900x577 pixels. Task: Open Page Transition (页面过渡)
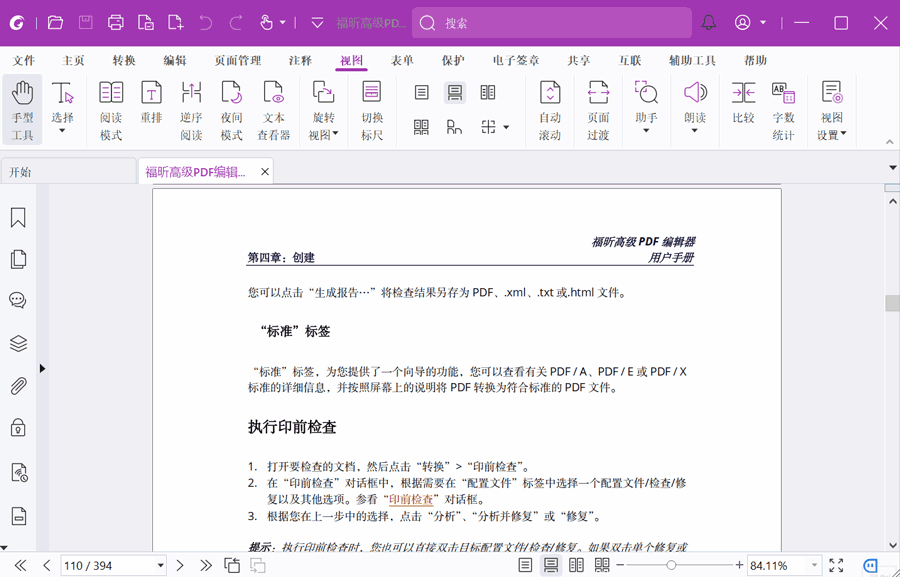point(598,110)
